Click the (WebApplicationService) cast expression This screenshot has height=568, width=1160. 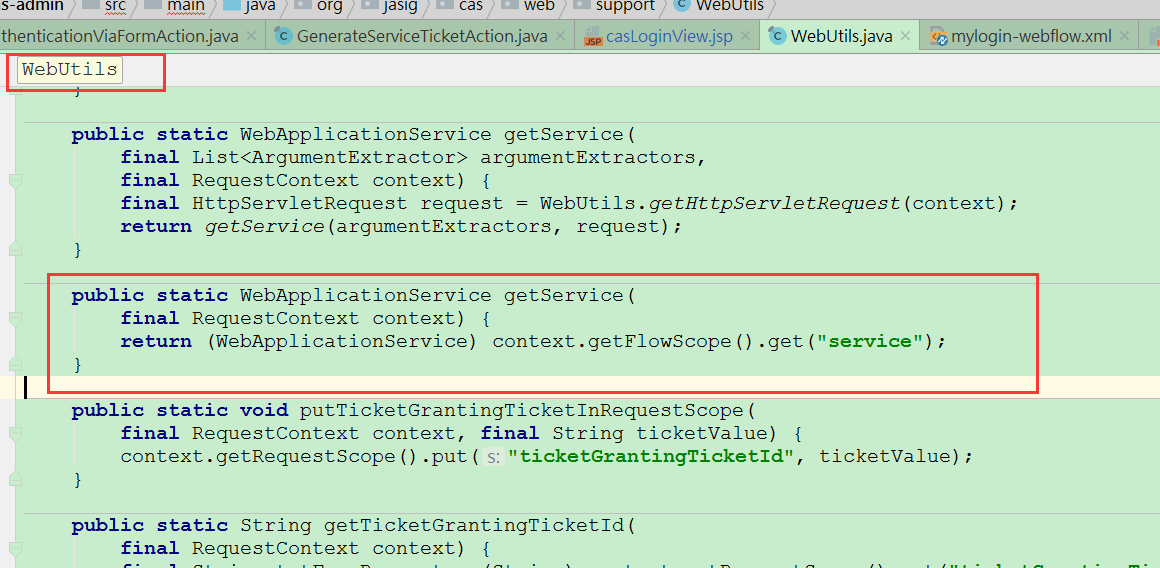click(341, 341)
